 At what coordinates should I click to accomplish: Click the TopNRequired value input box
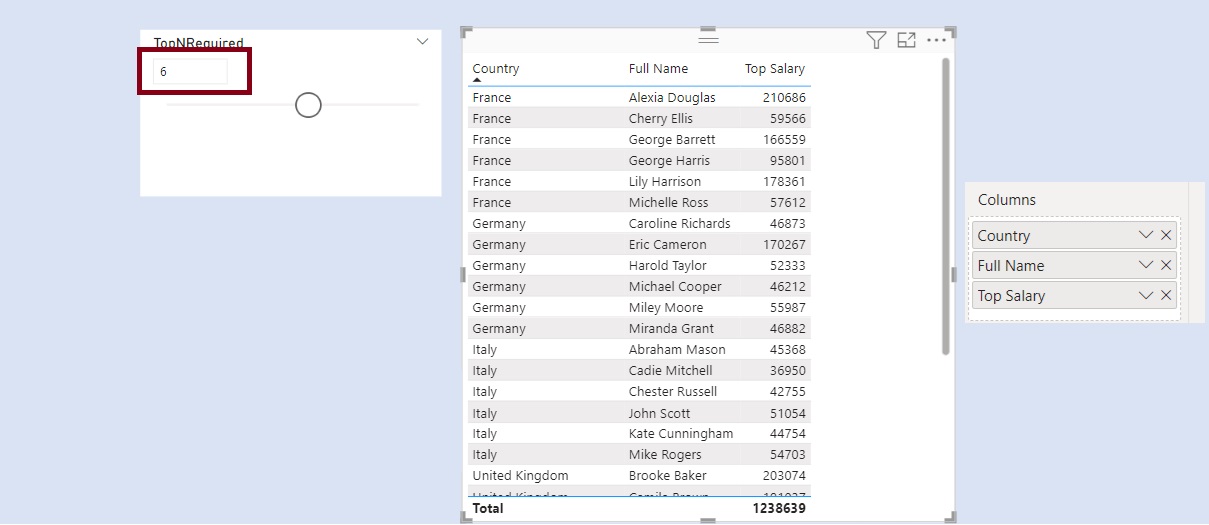point(190,72)
